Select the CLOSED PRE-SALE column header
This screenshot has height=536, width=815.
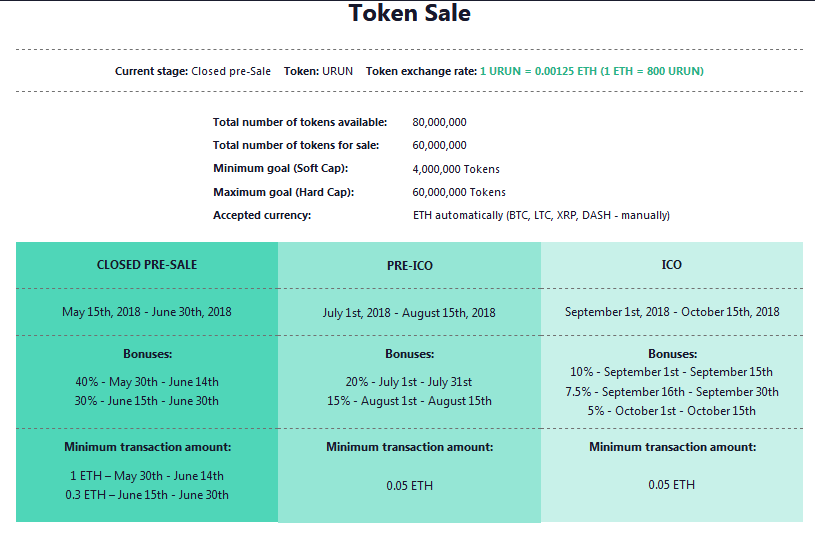tap(147, 265)
